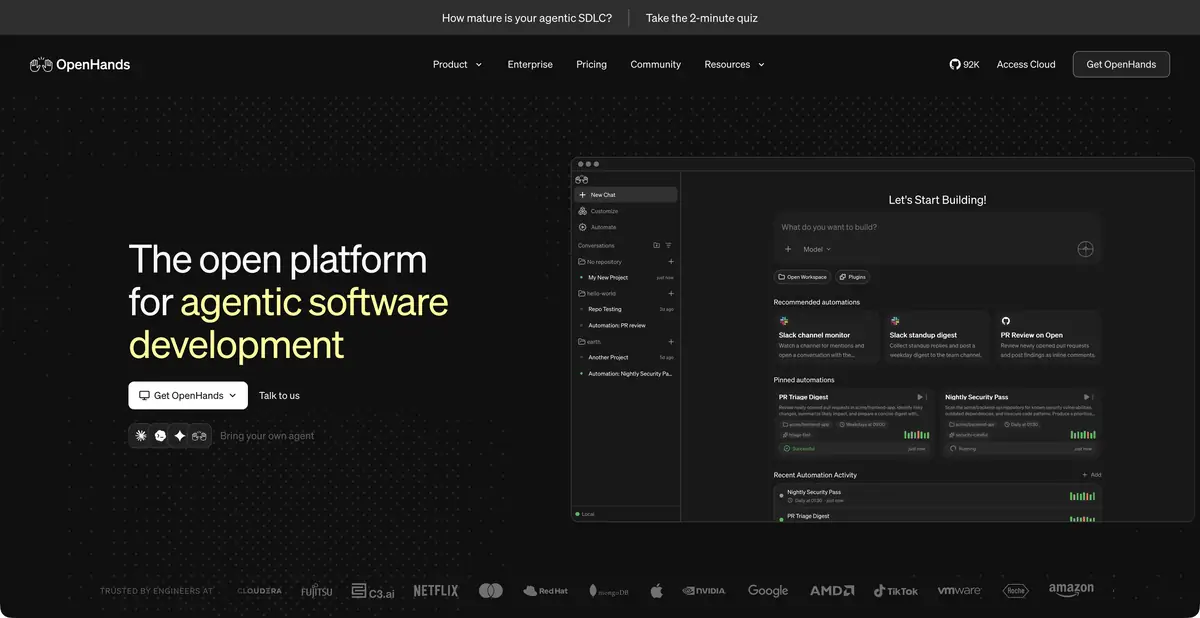This screenshot has width=1200, height=618.
Task: Click the Local status indicator in the sidebar
Action: pos(585,514)
